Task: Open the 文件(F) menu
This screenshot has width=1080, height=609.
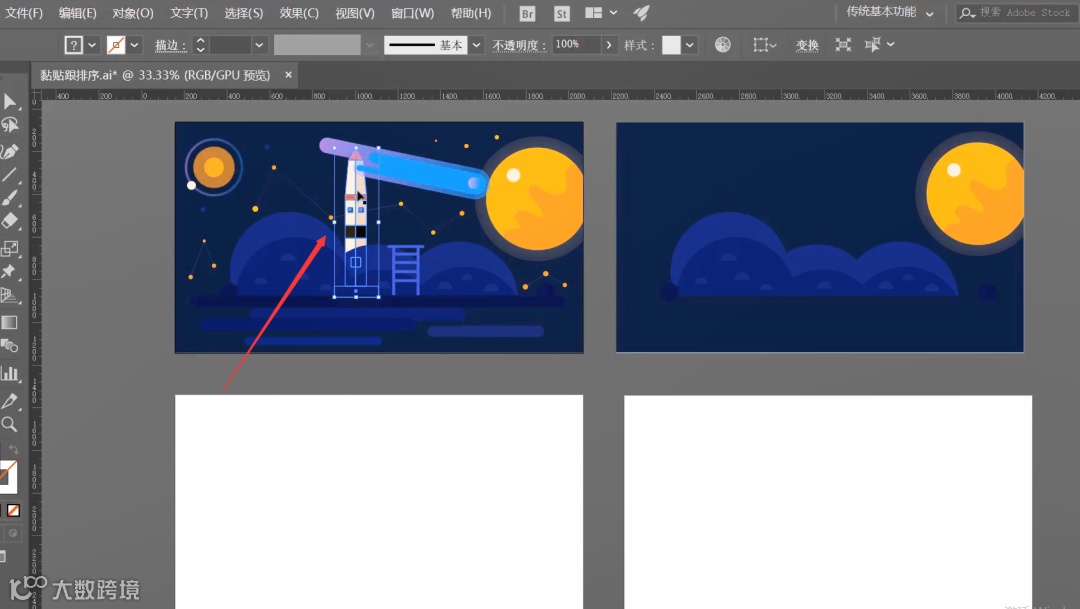Action: click(x=24, y=13)
